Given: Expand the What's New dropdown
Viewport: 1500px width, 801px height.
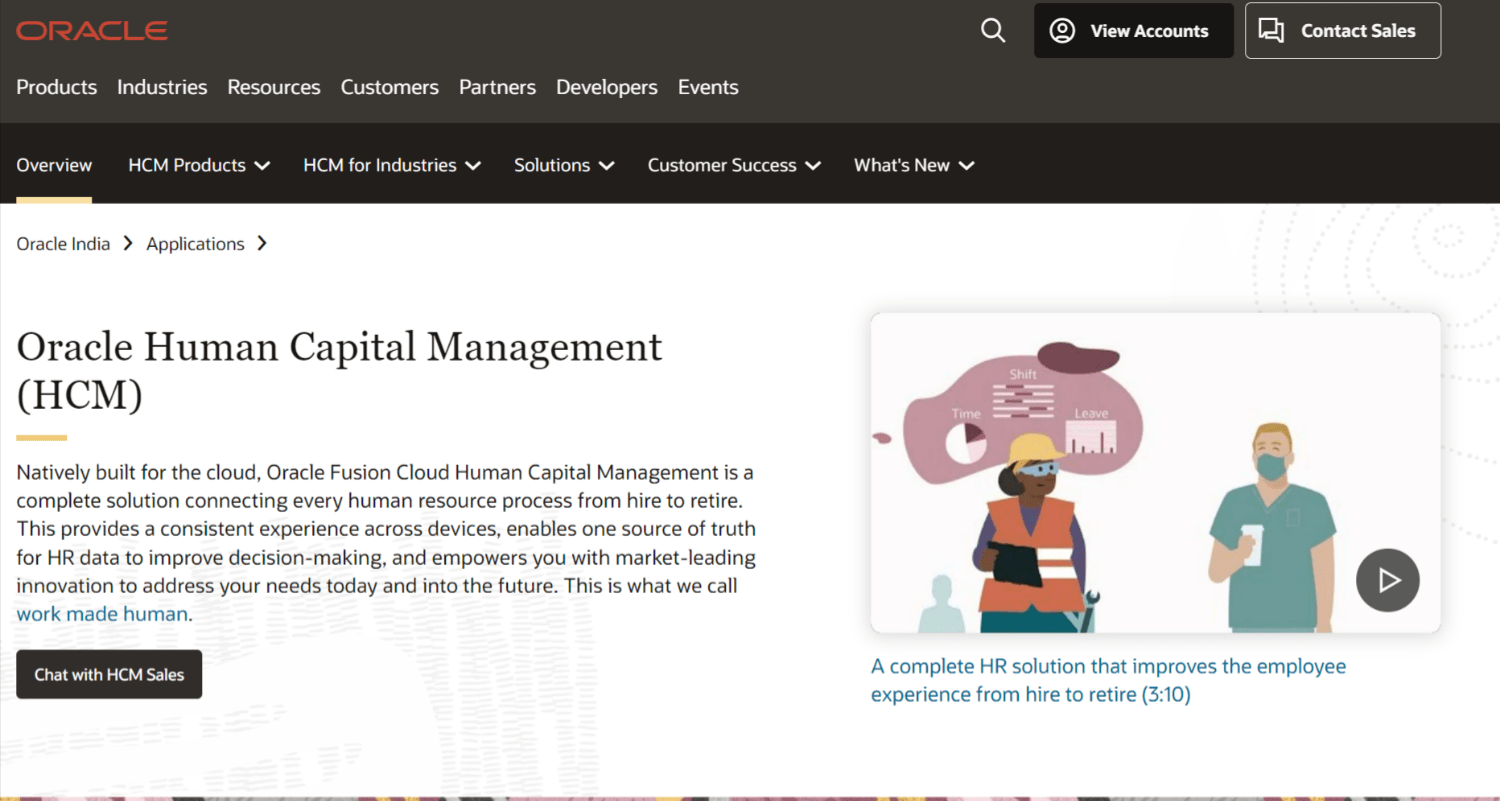Looking at the screenshot, I should point(914,165).
